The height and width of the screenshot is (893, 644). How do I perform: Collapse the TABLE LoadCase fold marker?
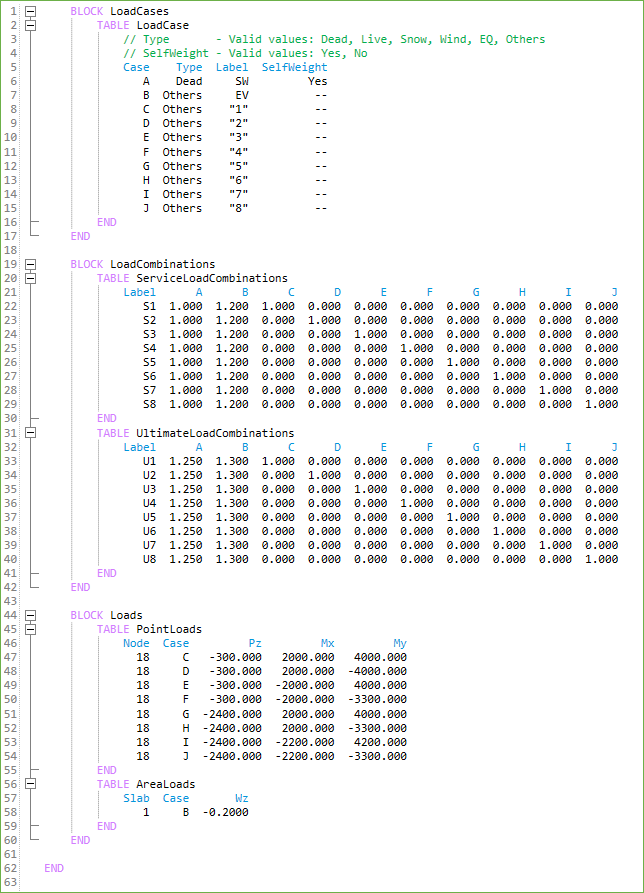30,25
